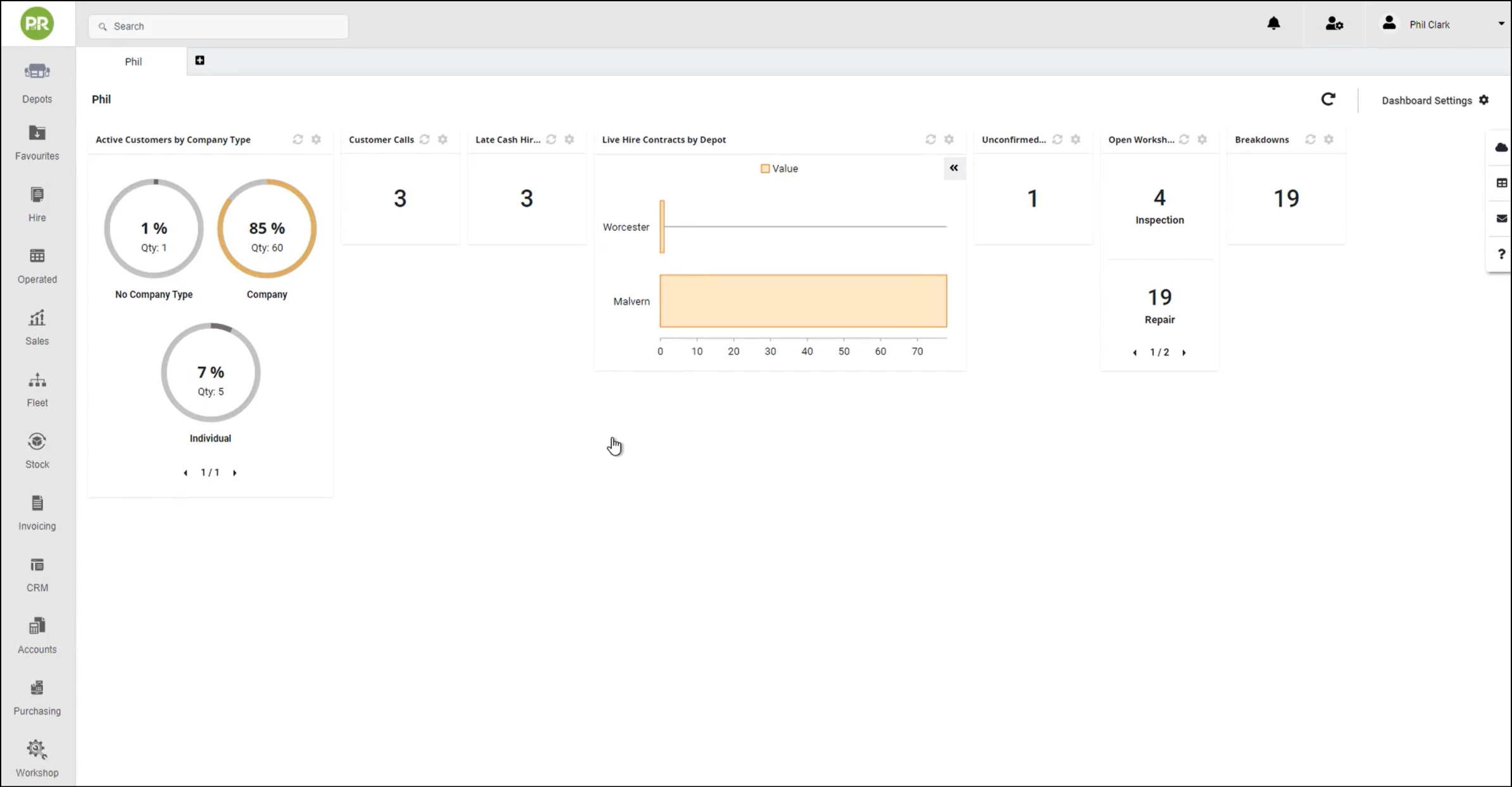Image resolution: width=1512 pixels, height=787 pixels.
Task: Refresh the Breakdowns widget
Action: click(1310, 139)
